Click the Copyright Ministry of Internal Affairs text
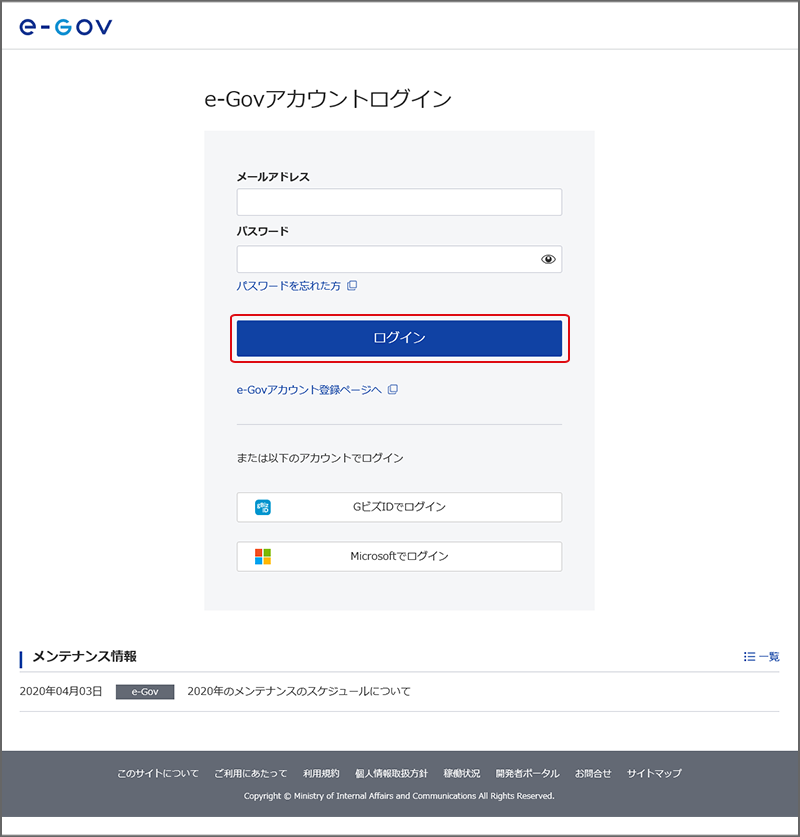The width and height of the screenshot is (800, 837). click(399, 796)
